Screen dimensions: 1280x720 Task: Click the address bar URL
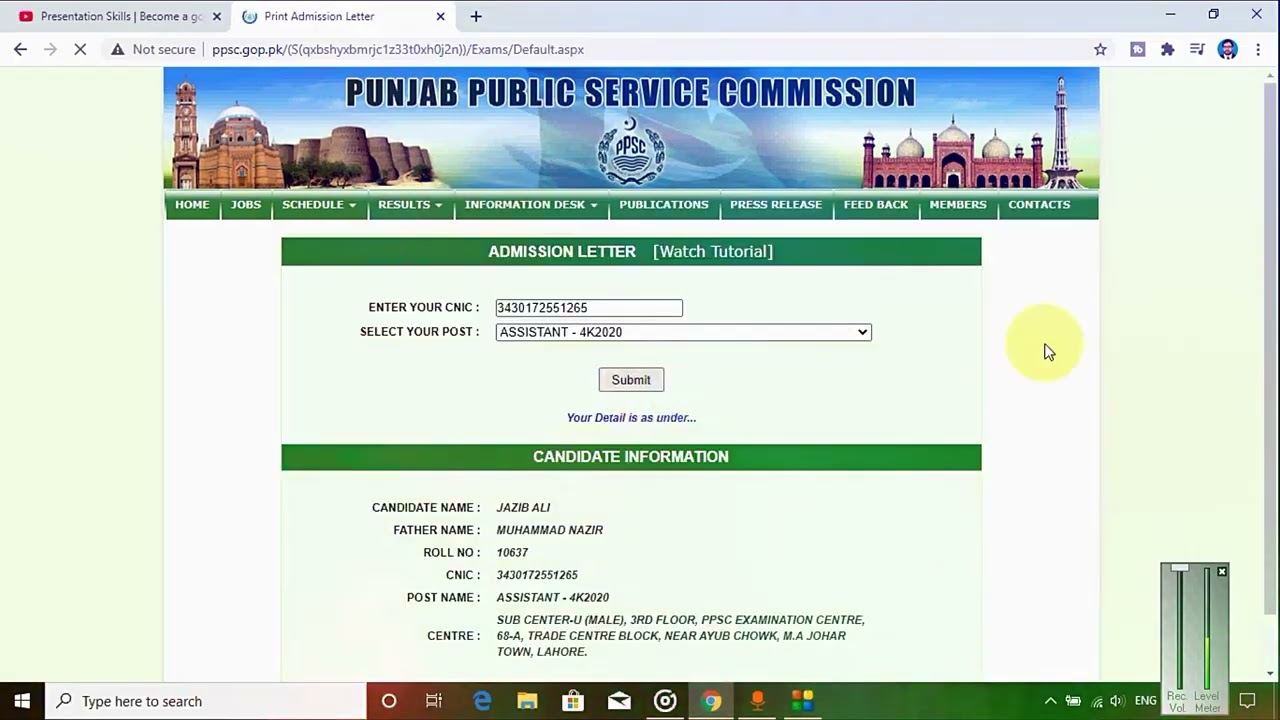coord(398,49)
